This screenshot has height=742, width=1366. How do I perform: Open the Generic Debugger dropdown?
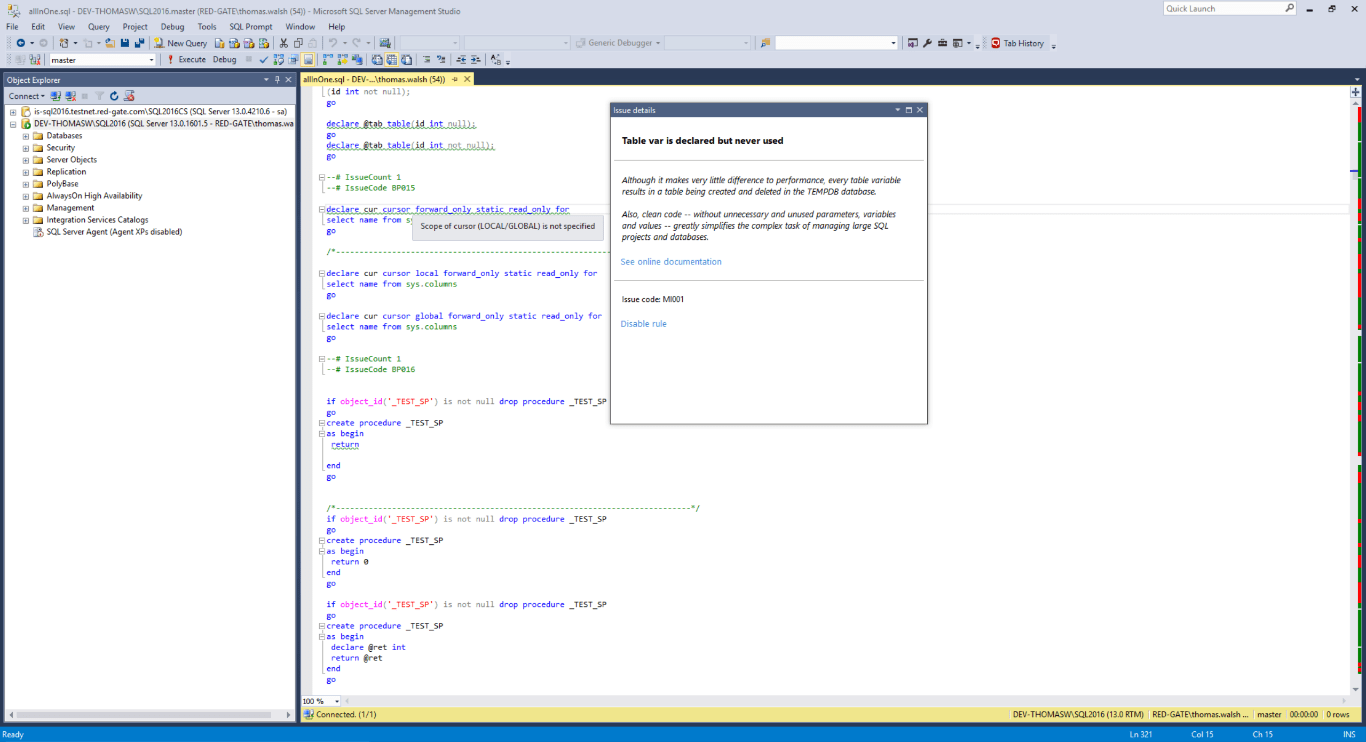point(658,43)
